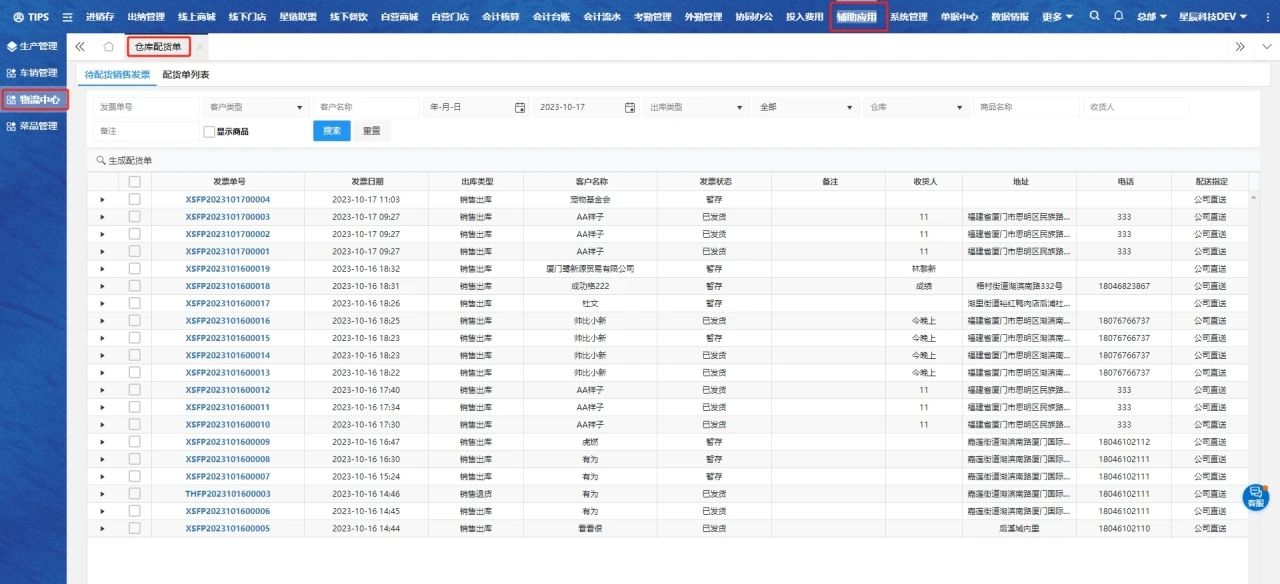Screen dimensions: 1280x584
Task: Go to the home tab icon
Action: click(108, 47)
